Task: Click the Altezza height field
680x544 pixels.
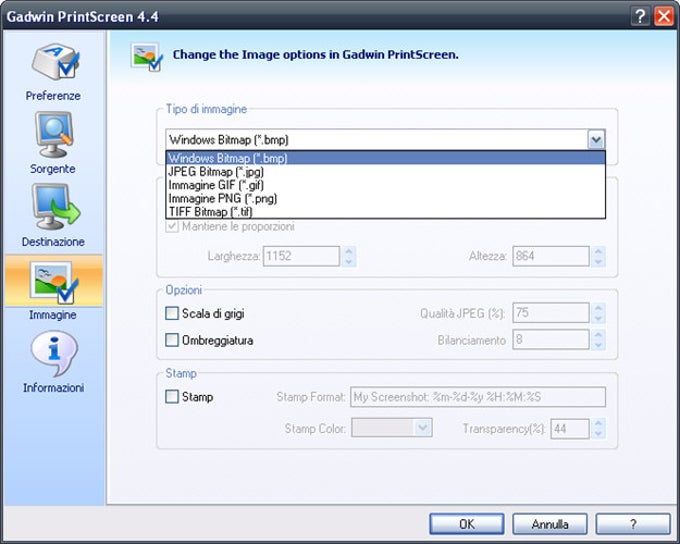Action: point(551,256)
